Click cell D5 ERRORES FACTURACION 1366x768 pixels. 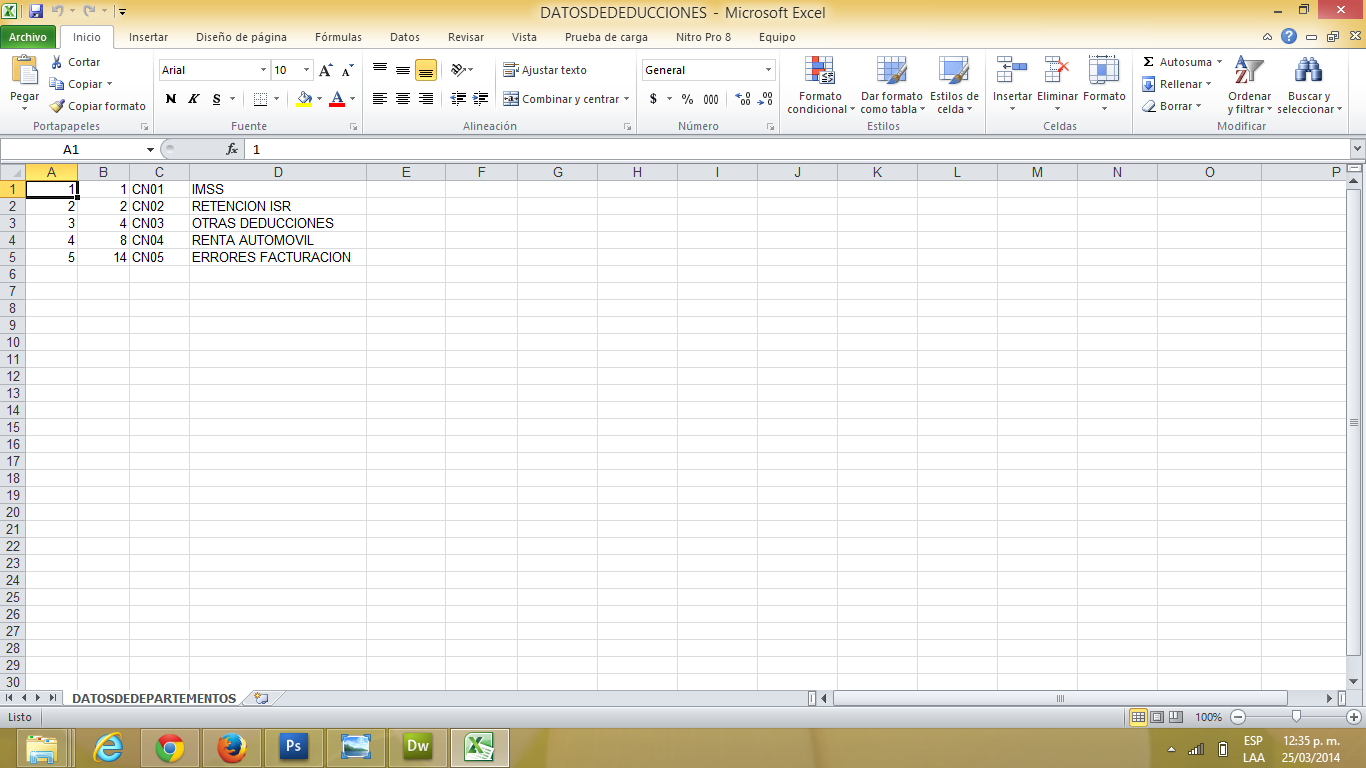[272, 257]
